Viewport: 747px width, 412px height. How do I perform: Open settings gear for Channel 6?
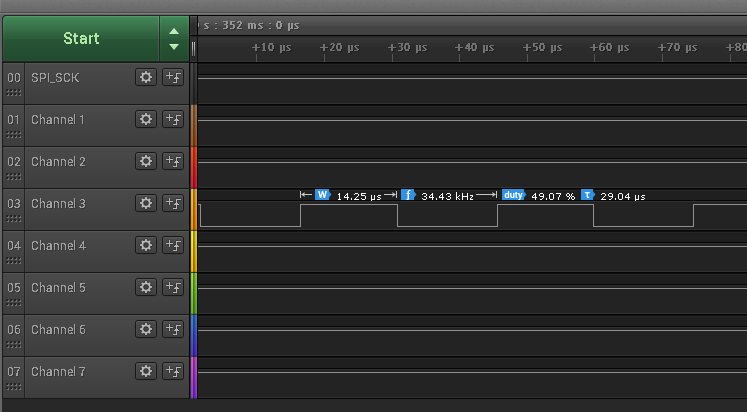coord(146,329)
